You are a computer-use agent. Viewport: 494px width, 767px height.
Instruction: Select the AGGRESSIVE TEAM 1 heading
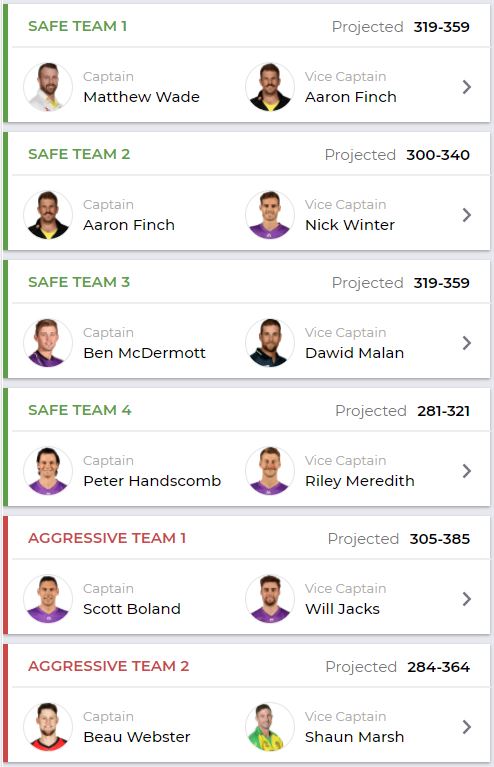click(x=107, y=538)
